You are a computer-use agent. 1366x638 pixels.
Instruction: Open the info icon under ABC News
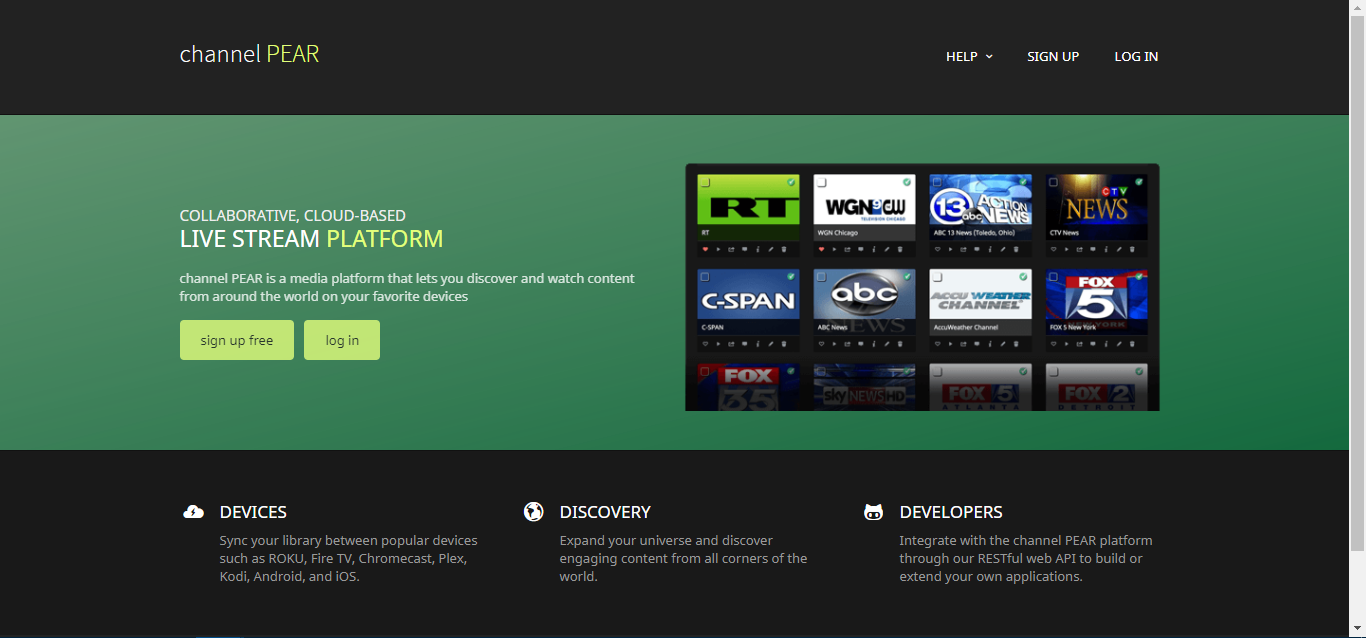(x=873, y=343)
